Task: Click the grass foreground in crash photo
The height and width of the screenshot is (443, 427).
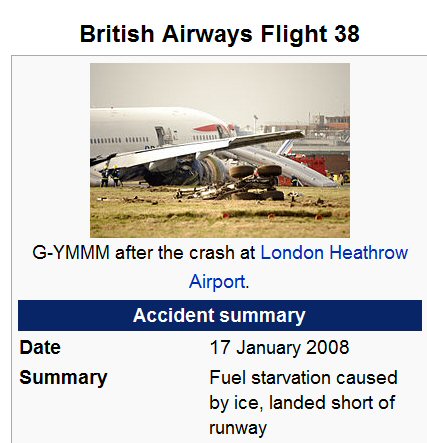Action: click(220, 220)
